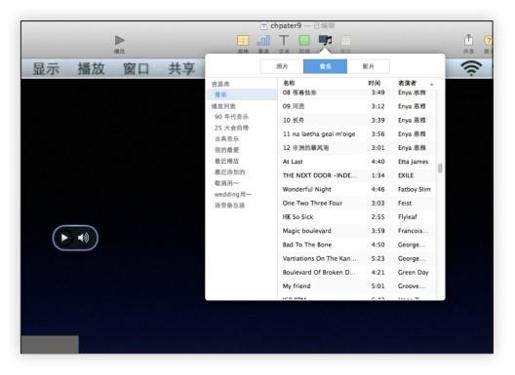Viewport: 515px width, 375px height.
Task: Select the song 'At Last'
Action: coord(358,162)
